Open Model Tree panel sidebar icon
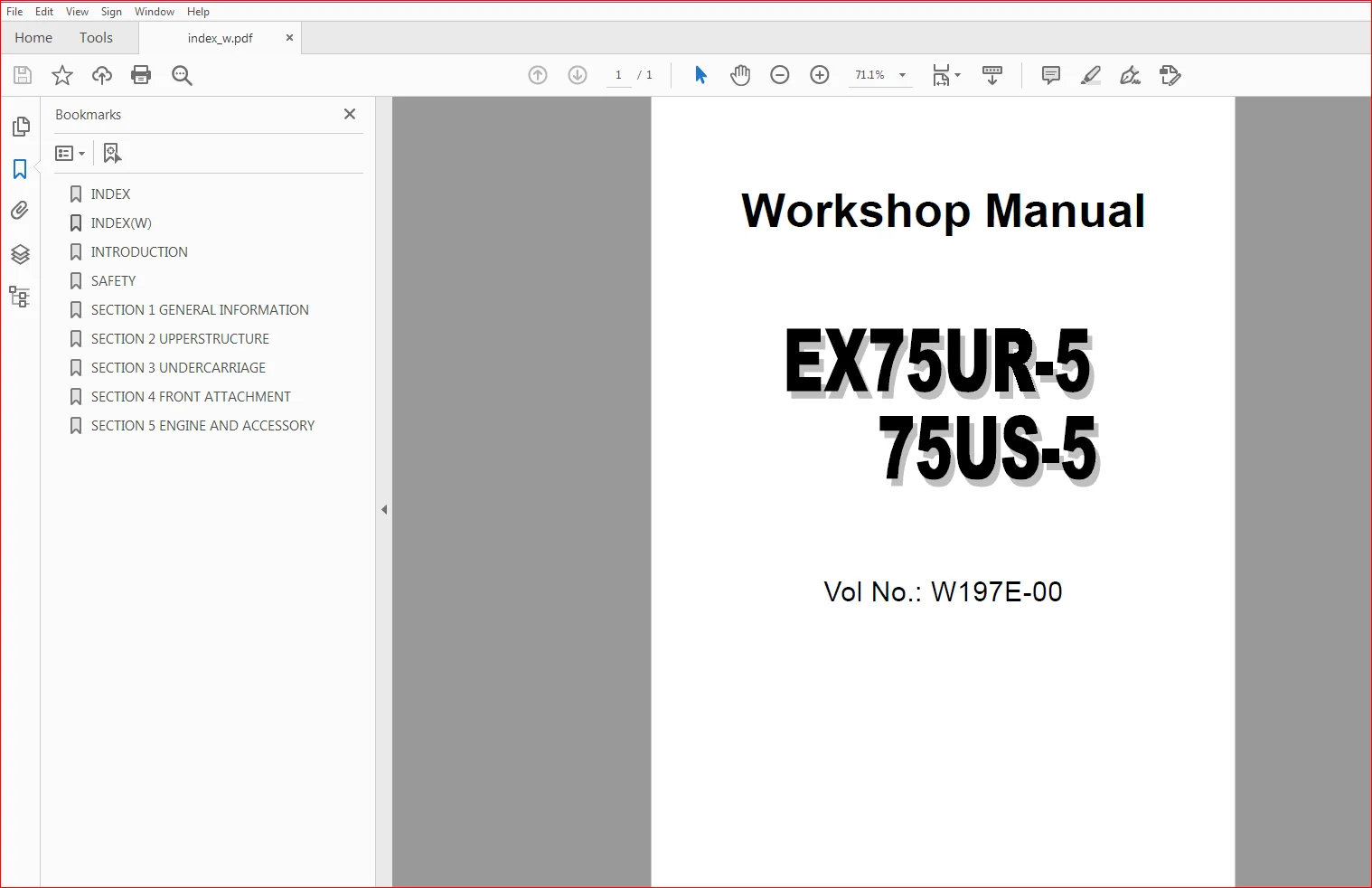 [x=20, y=297]
